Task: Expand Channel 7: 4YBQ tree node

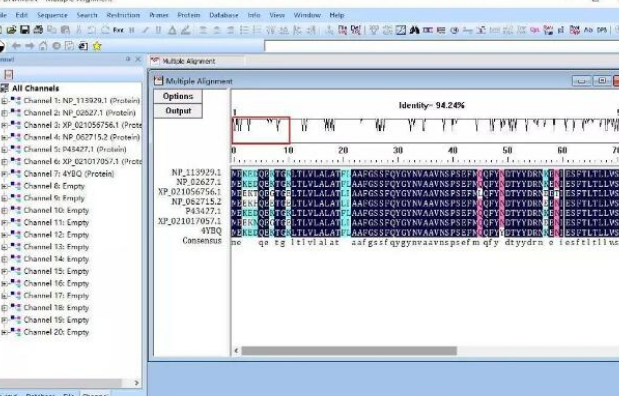Action: click(4, 174)
